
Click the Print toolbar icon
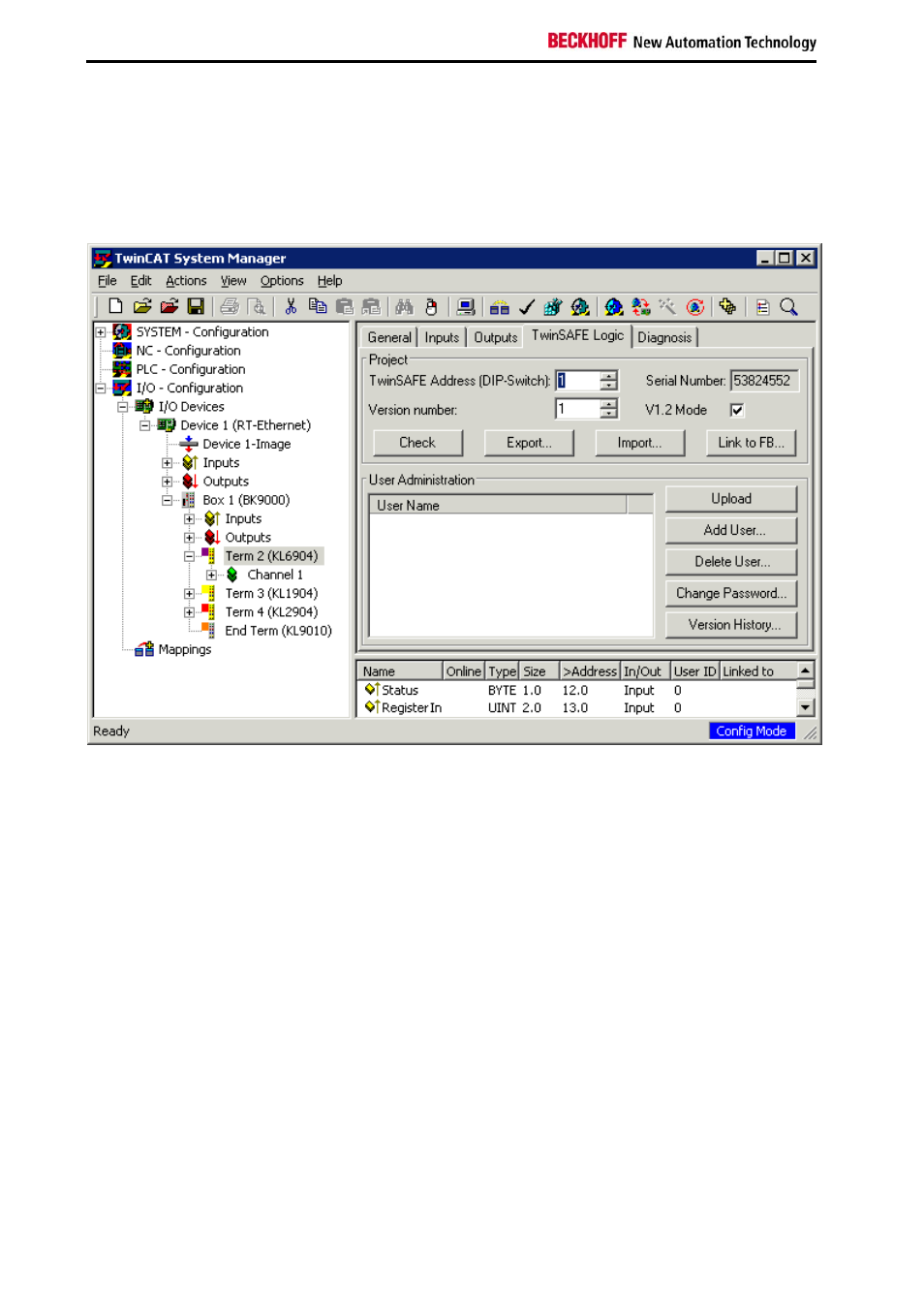230,306
